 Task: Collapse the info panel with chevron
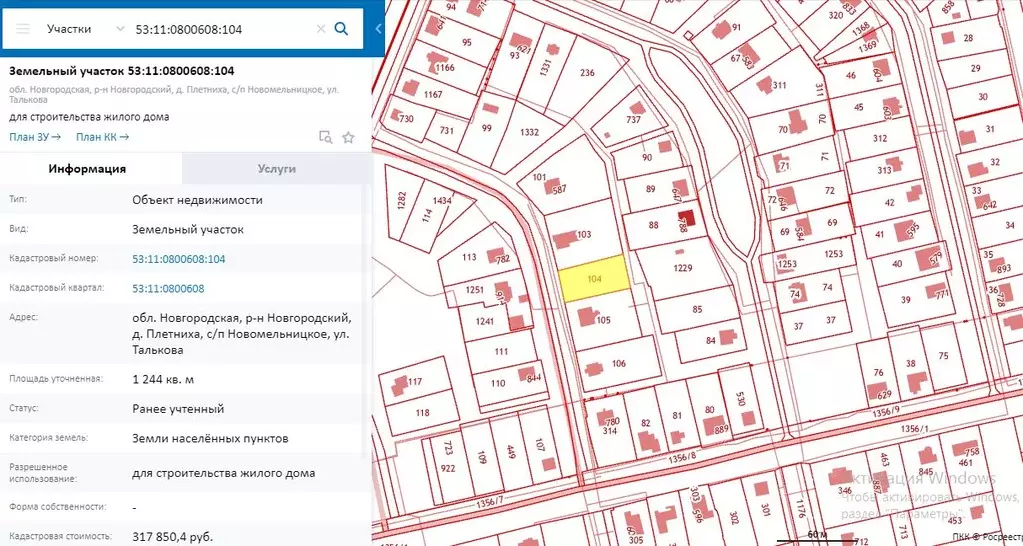378,29
